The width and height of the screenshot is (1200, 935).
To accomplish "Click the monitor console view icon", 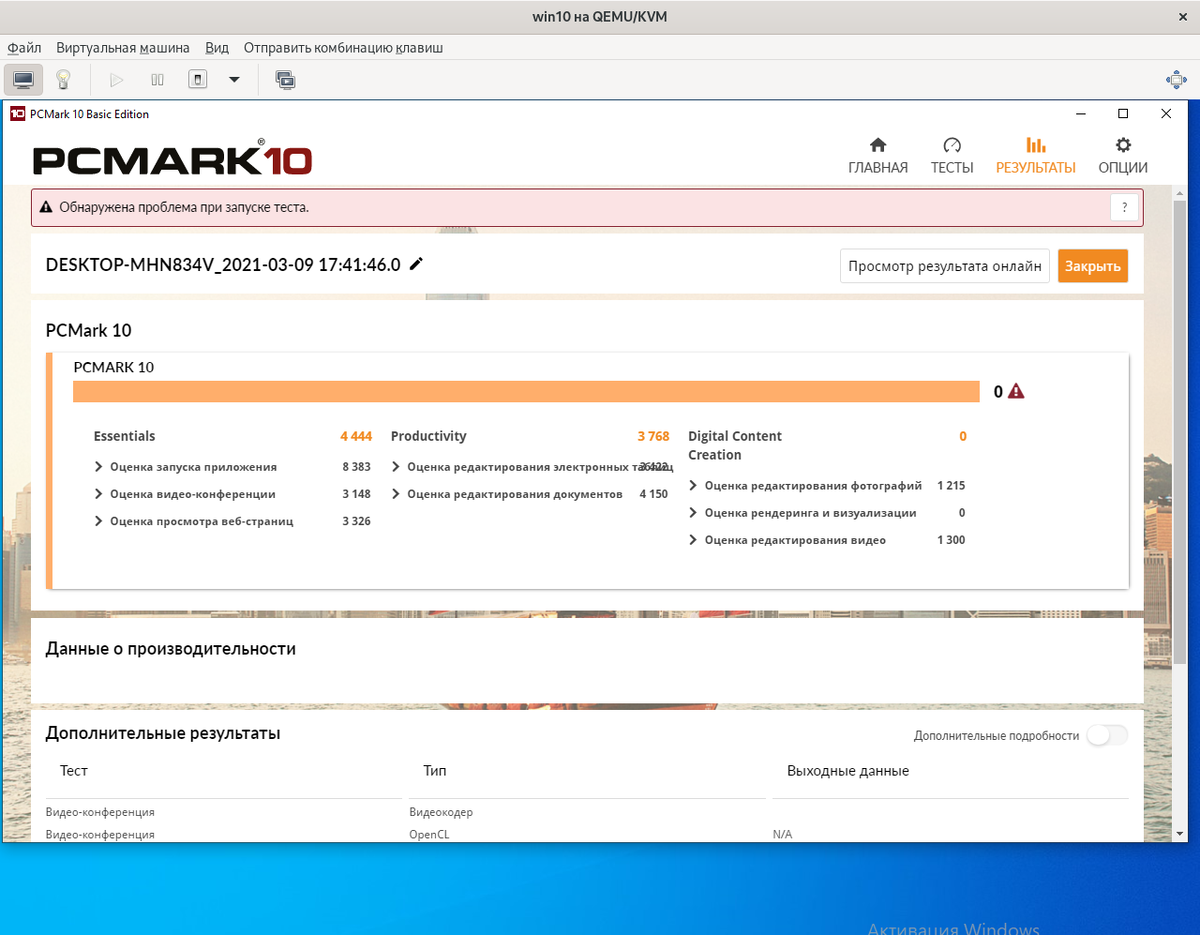I will click(x=23, y=79).
